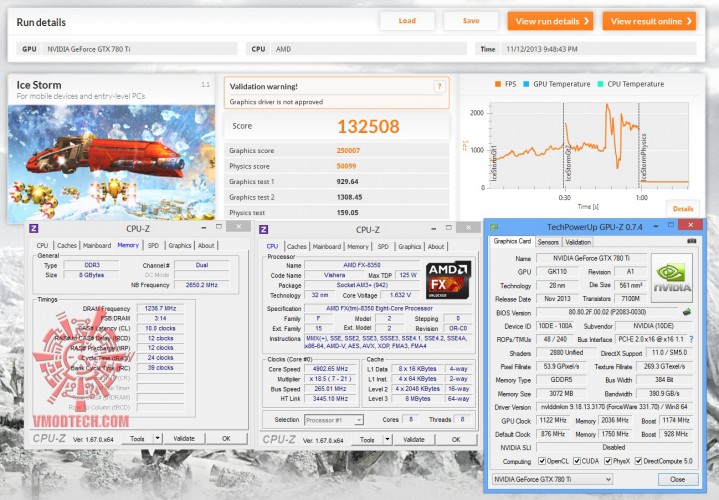Viewport: 719px width, 500px height.
Task: Open Graphics tab in CPU-Z CPU window
Action: point(409,246)
